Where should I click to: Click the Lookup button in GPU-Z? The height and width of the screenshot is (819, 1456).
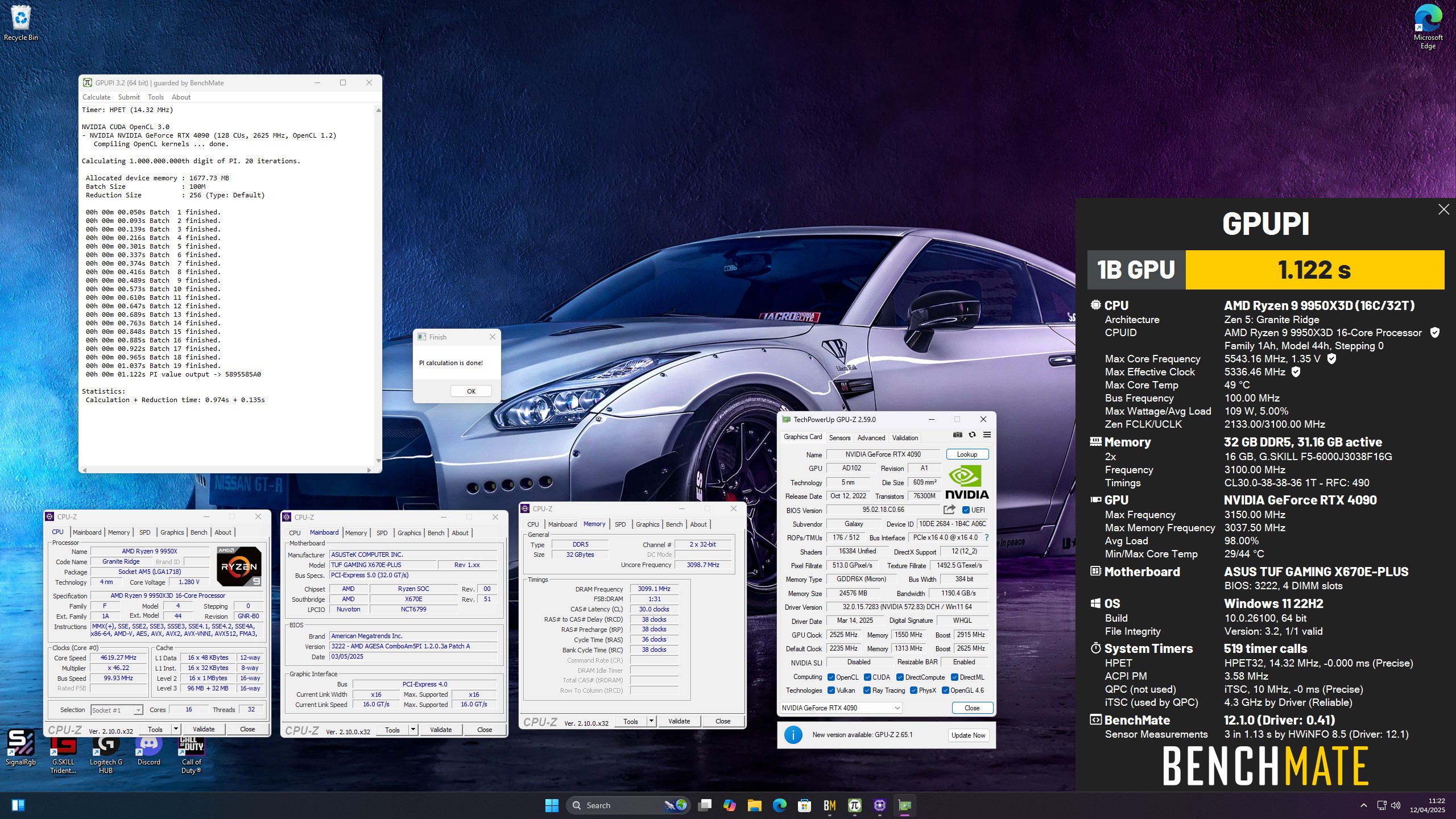click(x=967, y=454)
